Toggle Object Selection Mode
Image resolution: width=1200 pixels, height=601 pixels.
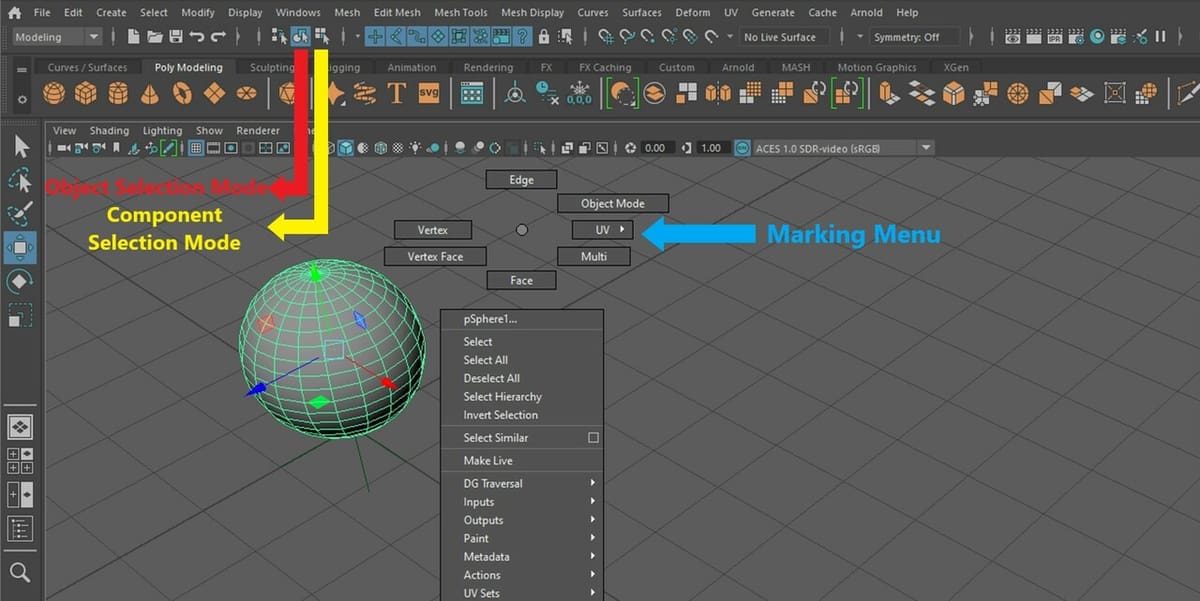pyautogui.click(x=300, y=36)
